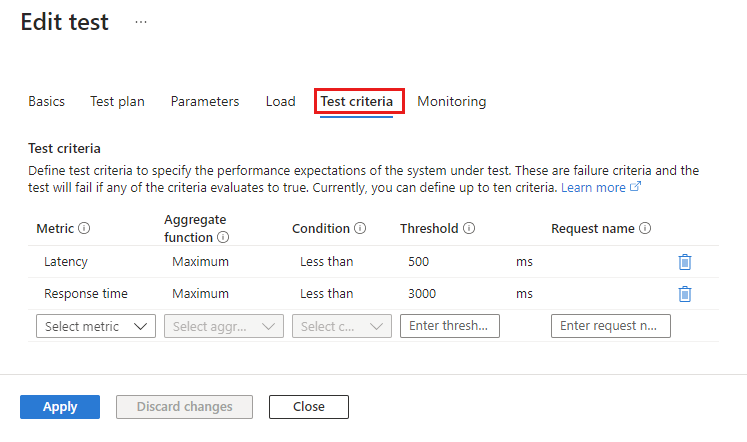Open the Select condition dropdown
Image resolution: width=747 pixels, height=442 pixels.
pyautogui.click(x=342, y=326)
